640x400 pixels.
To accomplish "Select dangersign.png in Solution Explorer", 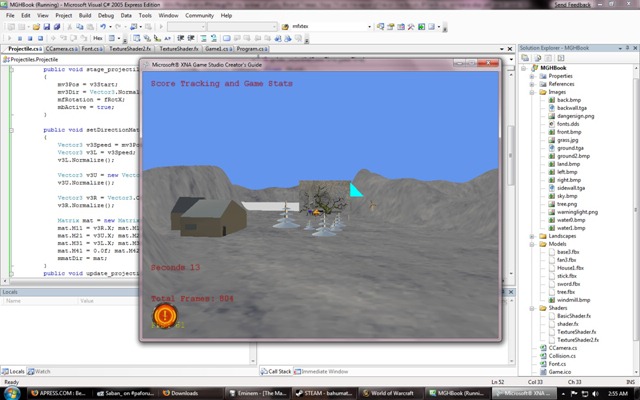I will point(576,116).
